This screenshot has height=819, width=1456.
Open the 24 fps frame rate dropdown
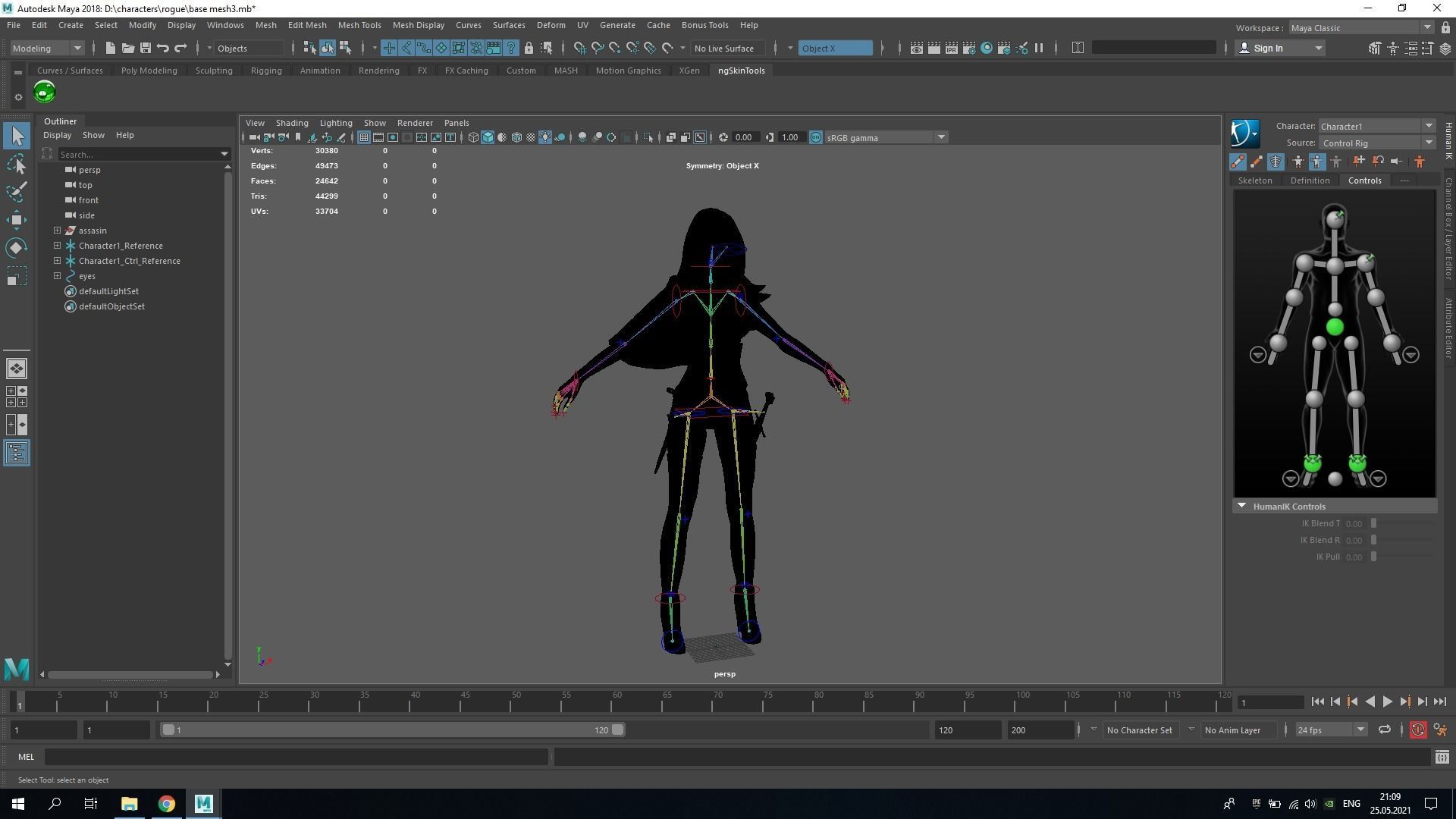click(x=1331, y=730)
